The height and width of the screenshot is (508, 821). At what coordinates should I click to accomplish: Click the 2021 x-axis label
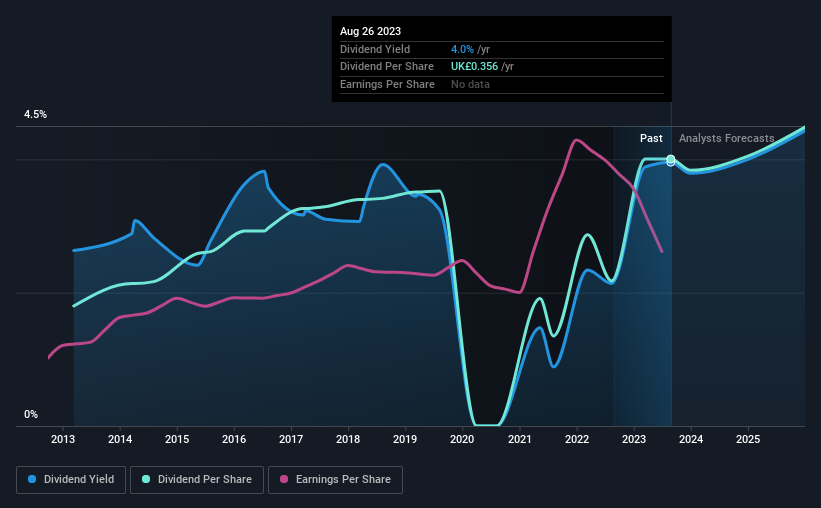(x=519, y=439)
